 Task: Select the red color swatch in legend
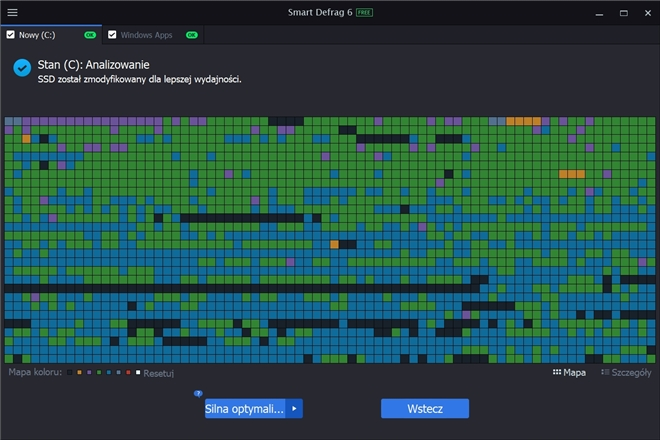pyautogui.click(x=128, y=373)
